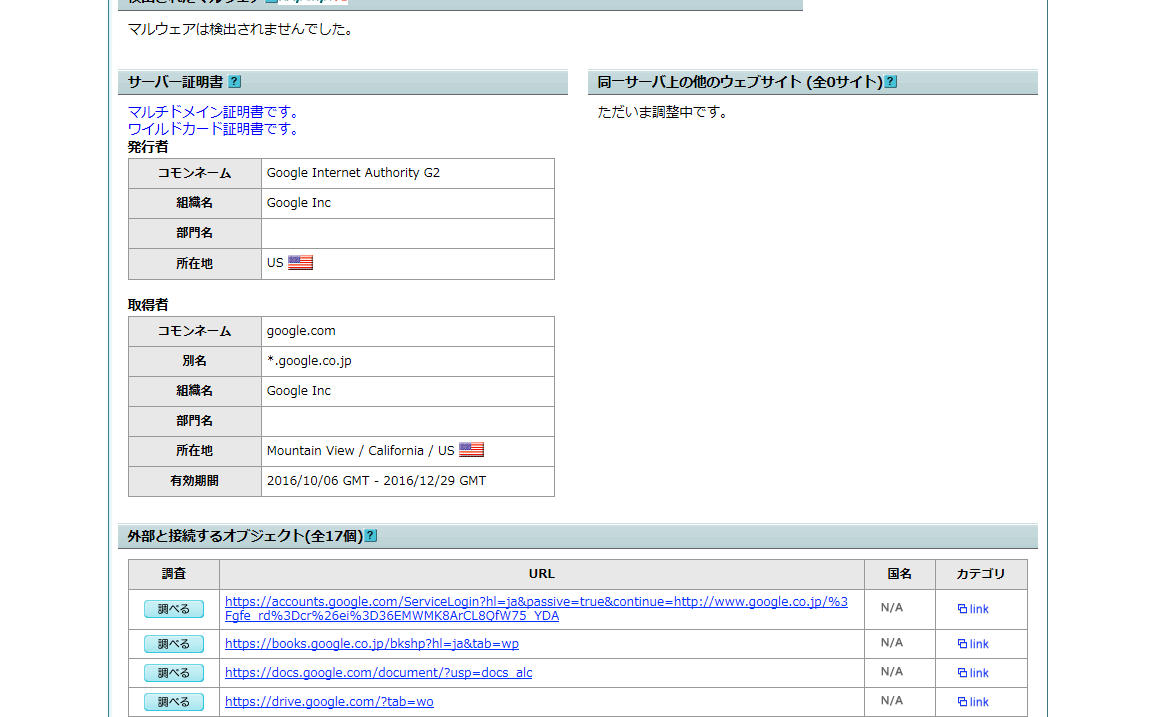Open the drive.google.com link

[329, 702]
